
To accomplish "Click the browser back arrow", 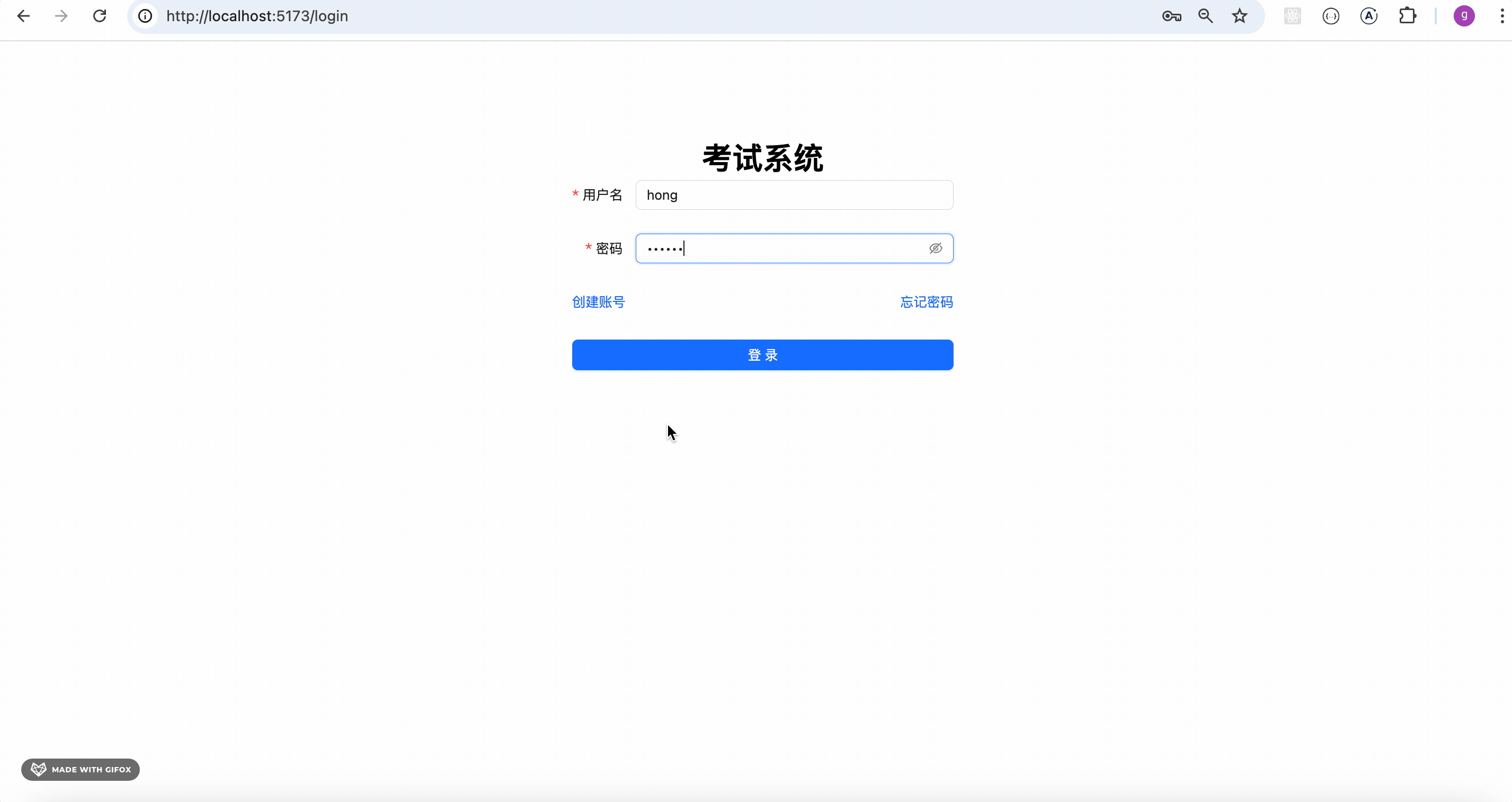I will tap(23, 16).
